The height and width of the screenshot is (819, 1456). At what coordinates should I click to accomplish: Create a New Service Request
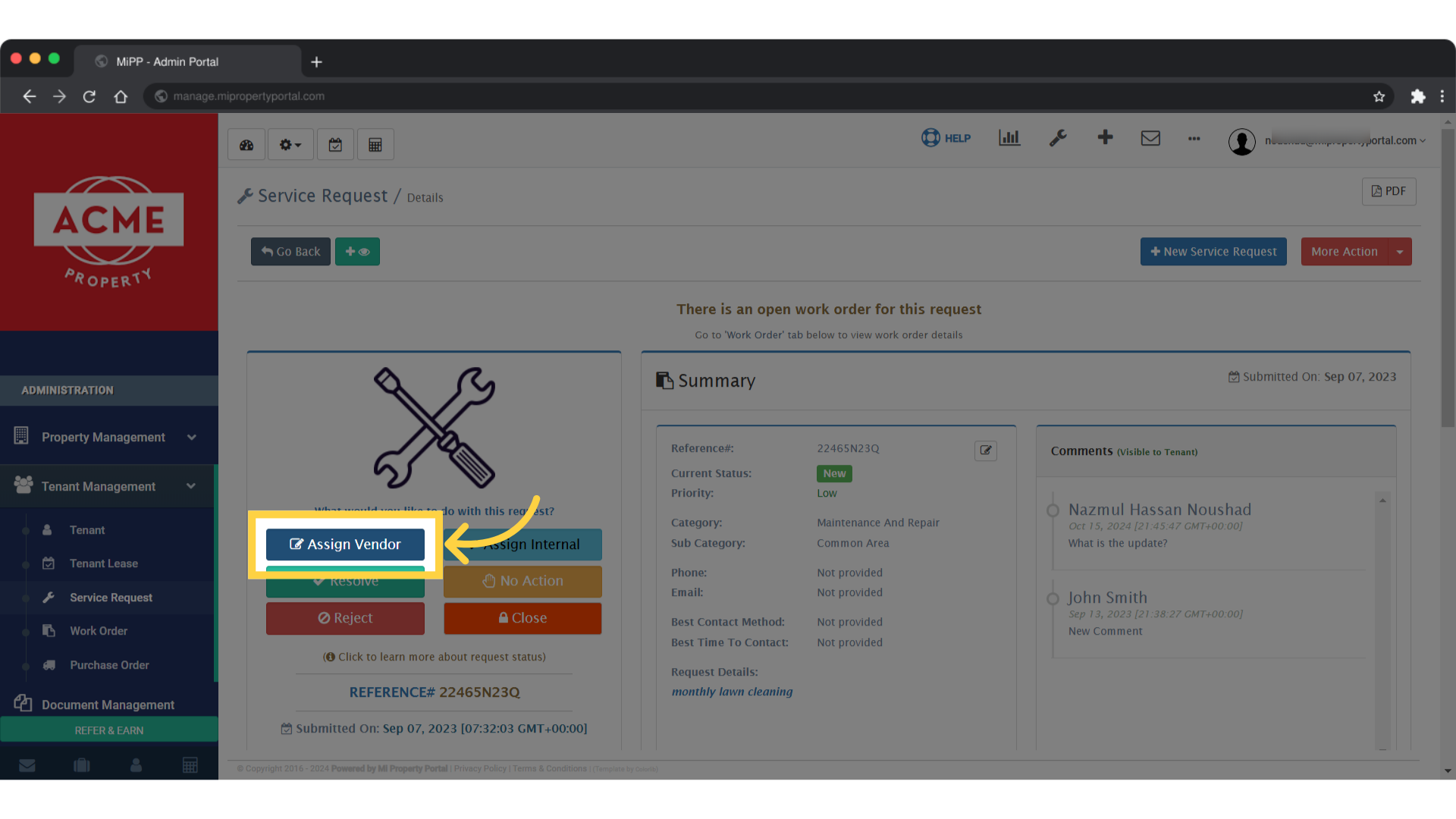click(x=1213, y=252)
